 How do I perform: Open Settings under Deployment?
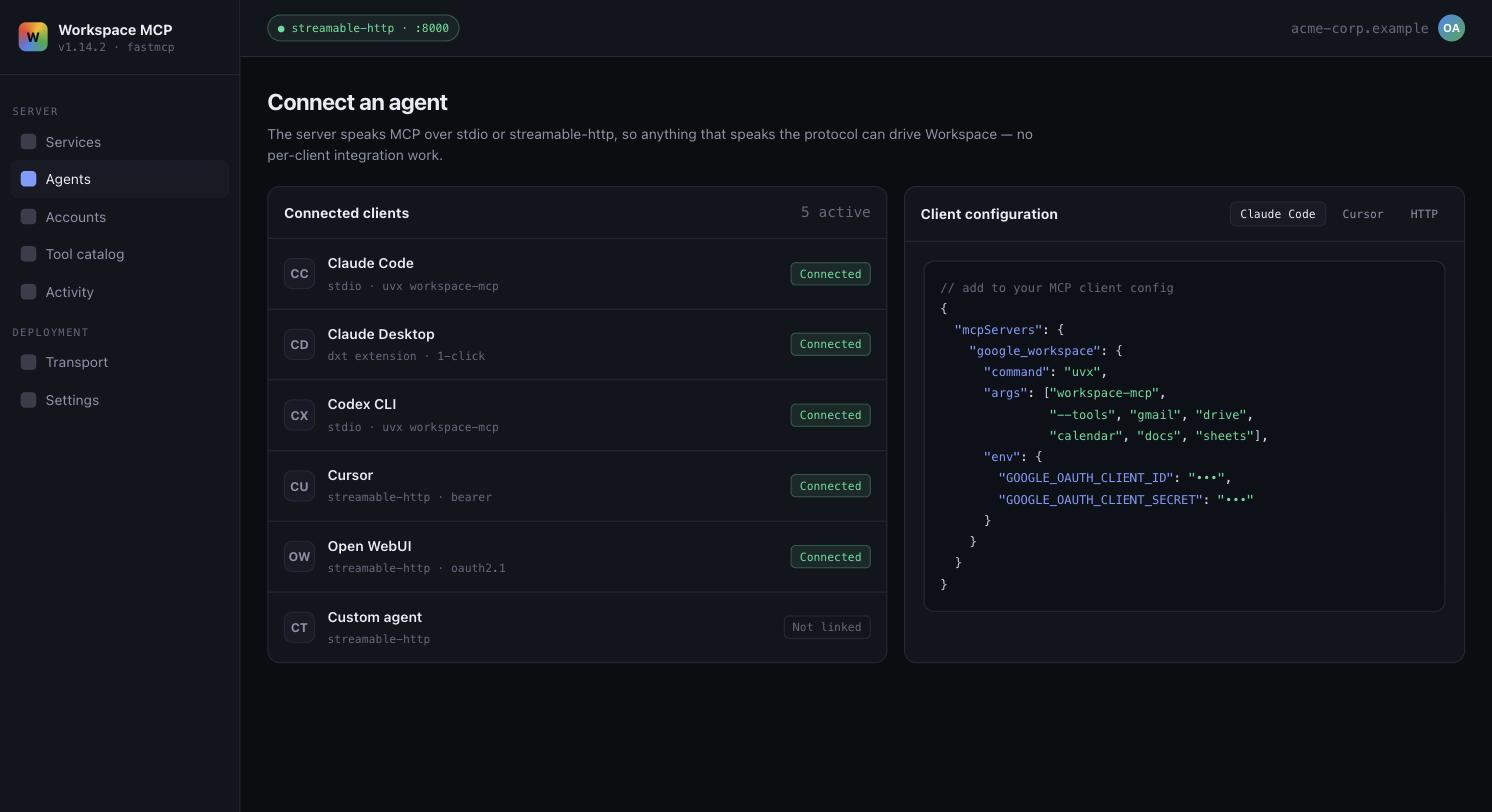point(120,400)
